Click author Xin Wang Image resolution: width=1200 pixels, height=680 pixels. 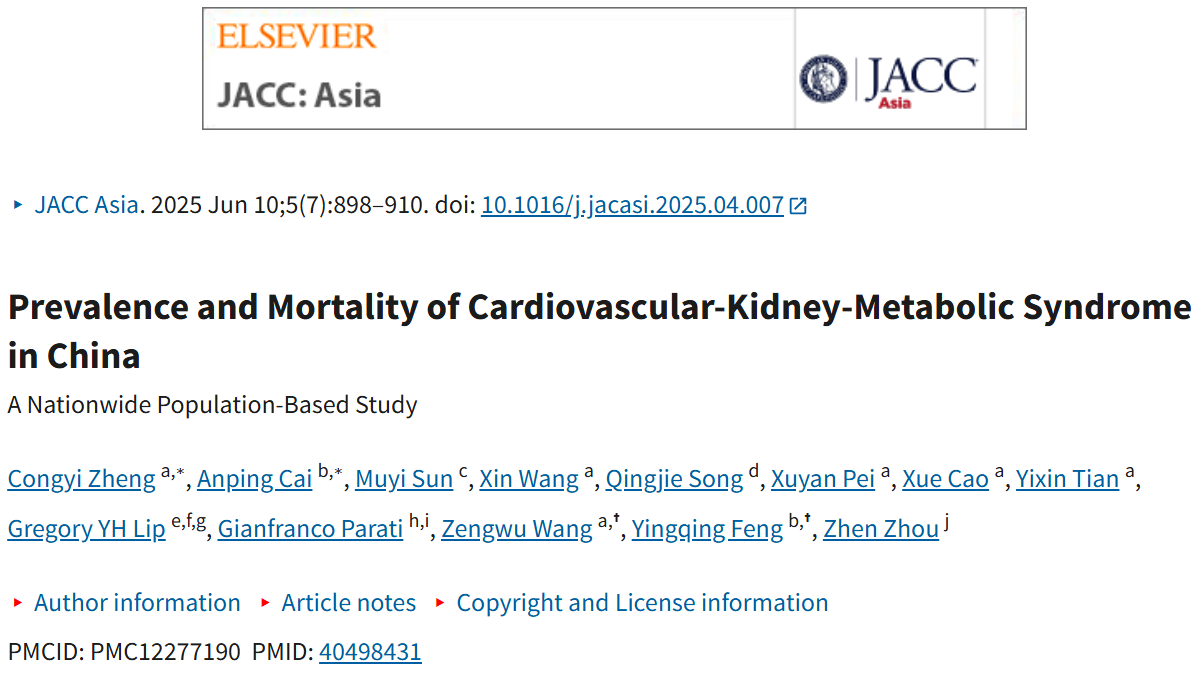point(529,479)
